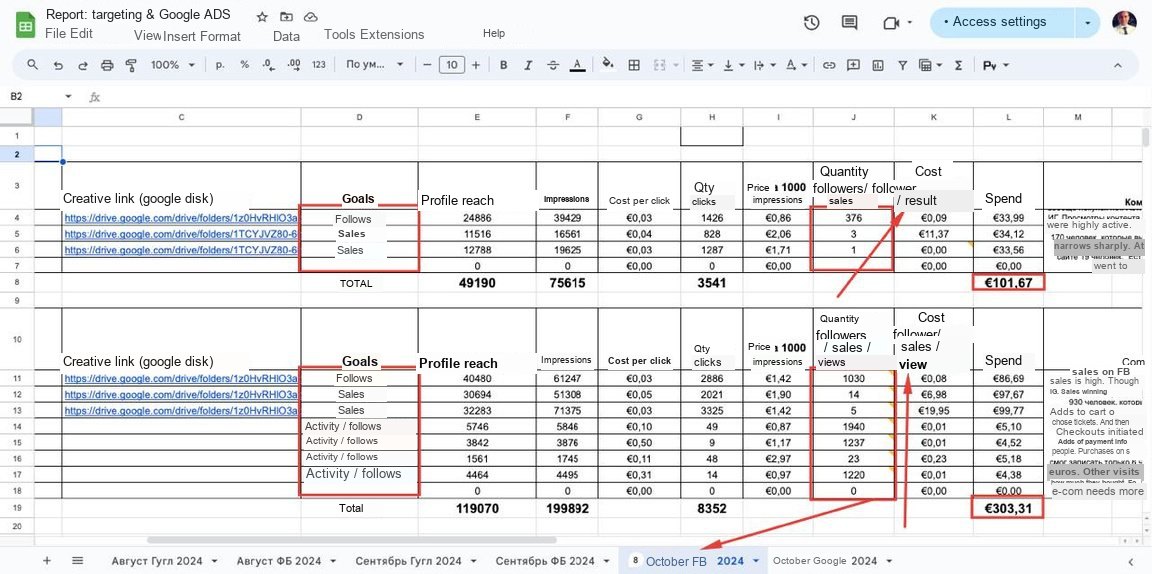Click the Access settings button

click(x=1001, y=22)
